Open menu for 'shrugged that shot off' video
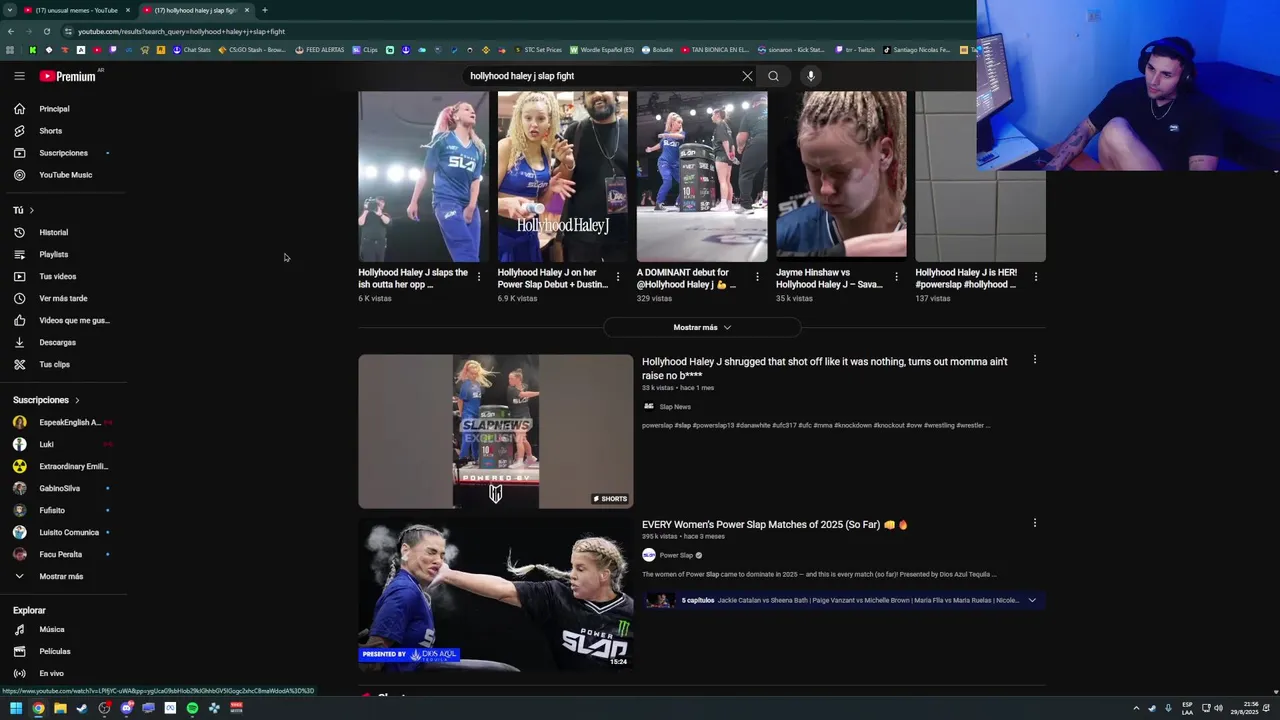The image size is (1280, 720). coord(1035,360)
